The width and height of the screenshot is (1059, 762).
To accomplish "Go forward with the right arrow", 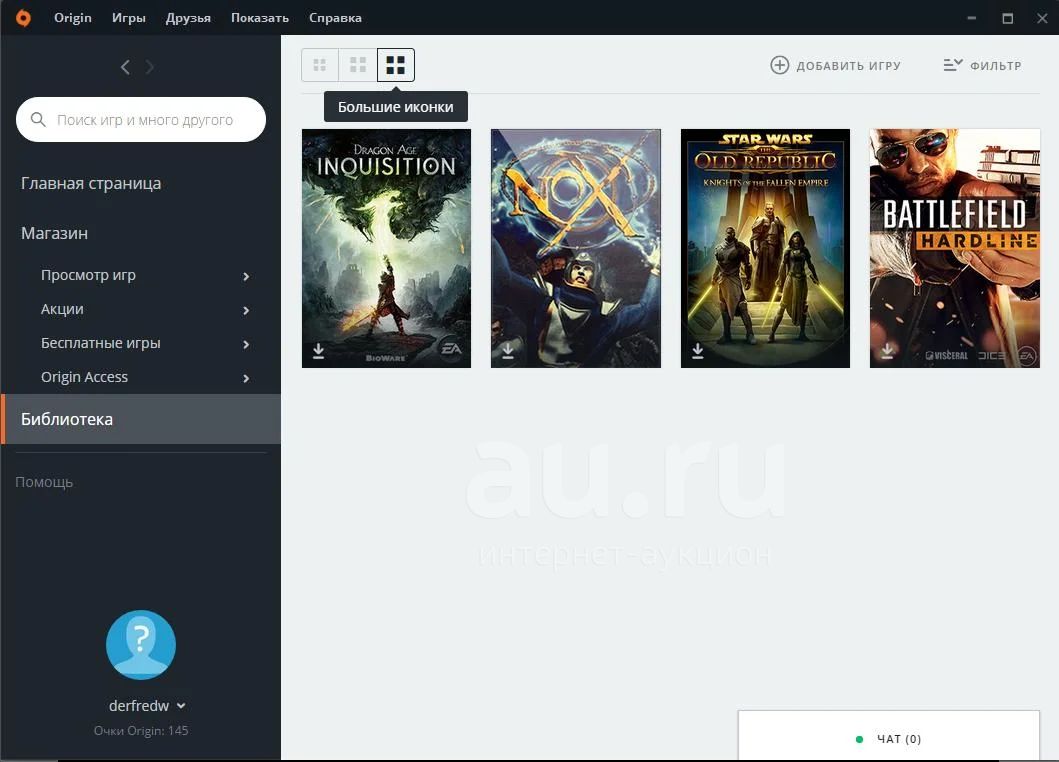I will pyautogui.click(x=150, y=67).
